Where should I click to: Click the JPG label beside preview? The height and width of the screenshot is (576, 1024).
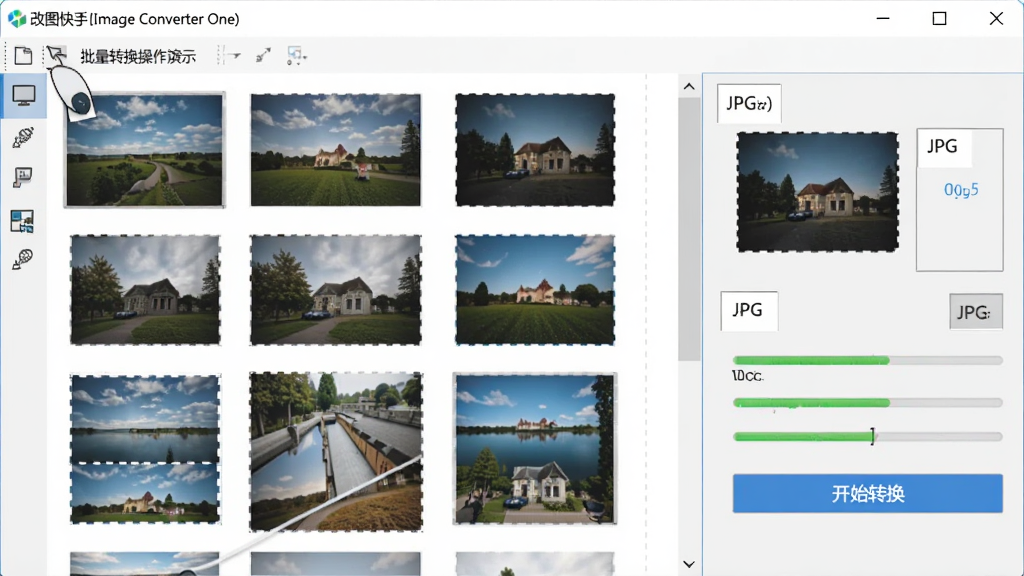(x=942, y=146)
